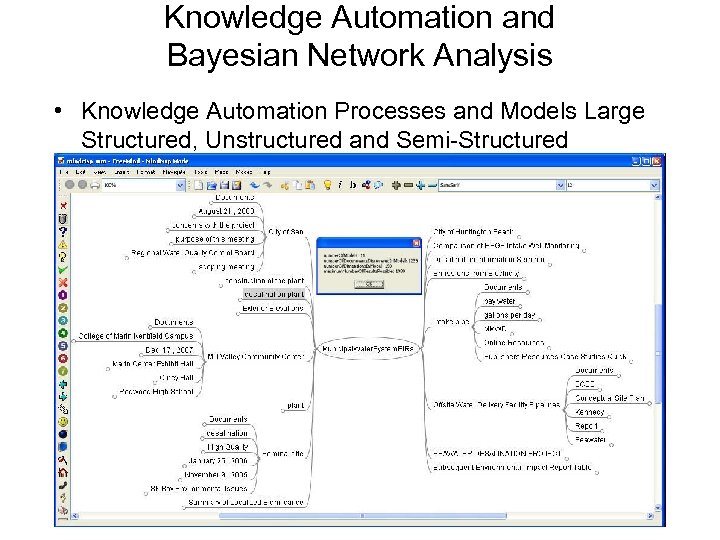Viewport: 720px width, 540px height.
Task: Create a new mind map
Action: [x=198, y=185]
